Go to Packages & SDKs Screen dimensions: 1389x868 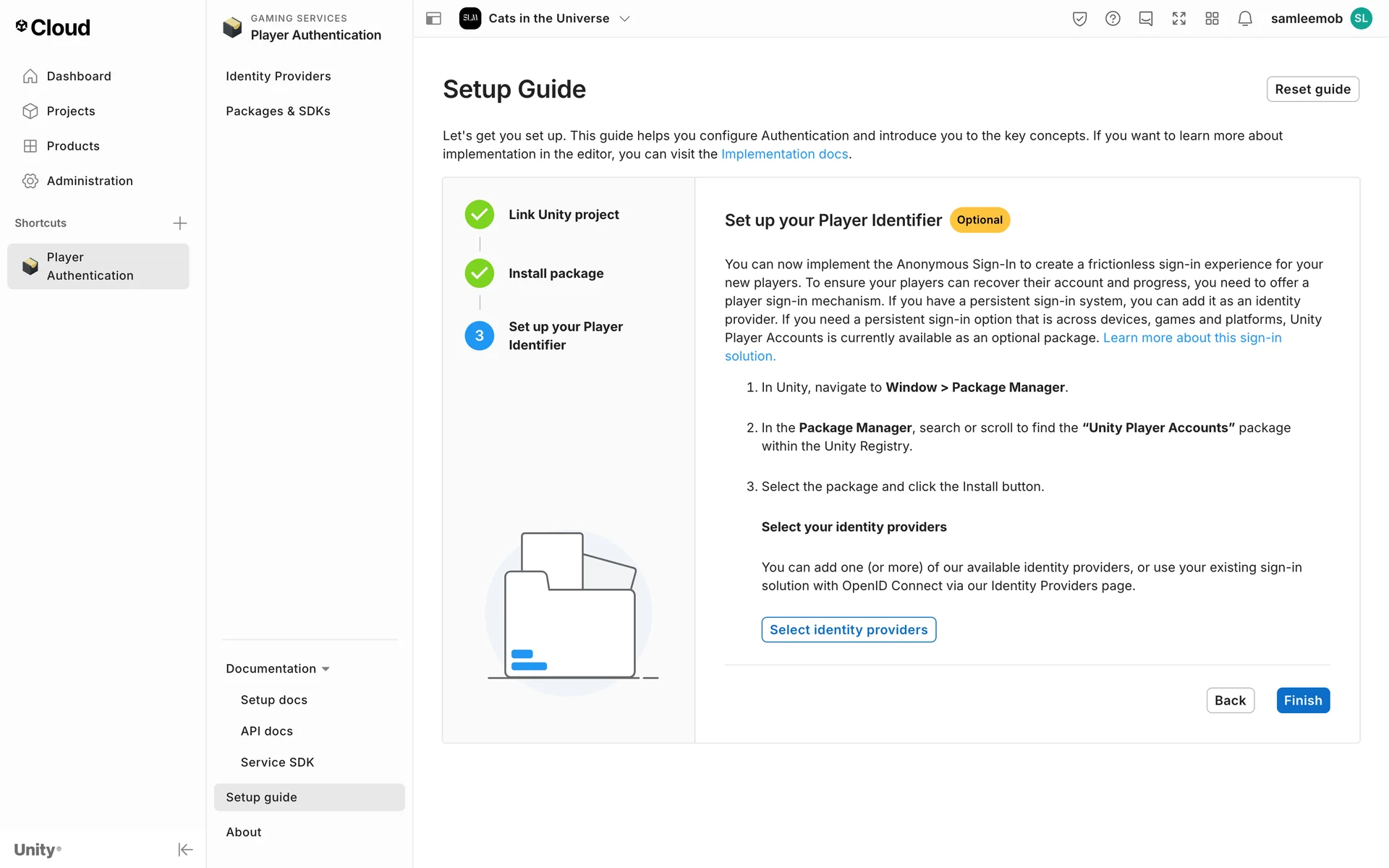click(x=278, y=111)
